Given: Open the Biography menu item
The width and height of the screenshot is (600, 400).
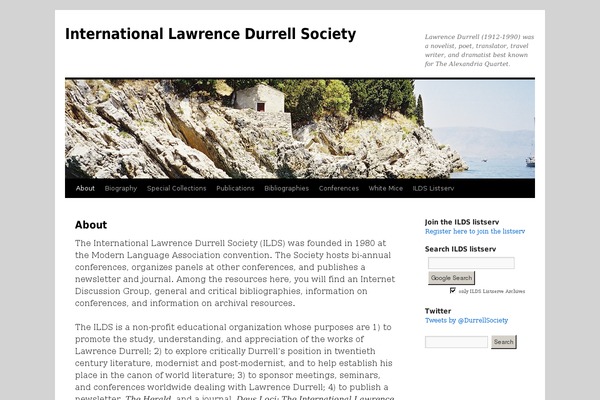Looking at the screenshot, I should coord(121,188).
